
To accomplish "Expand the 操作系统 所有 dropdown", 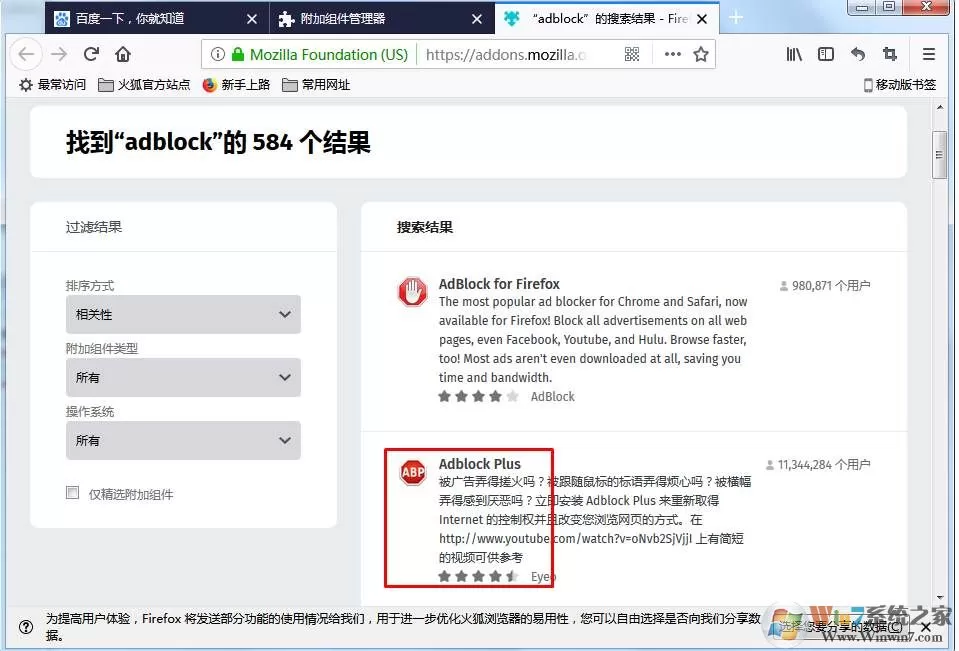I will (183, 441).
